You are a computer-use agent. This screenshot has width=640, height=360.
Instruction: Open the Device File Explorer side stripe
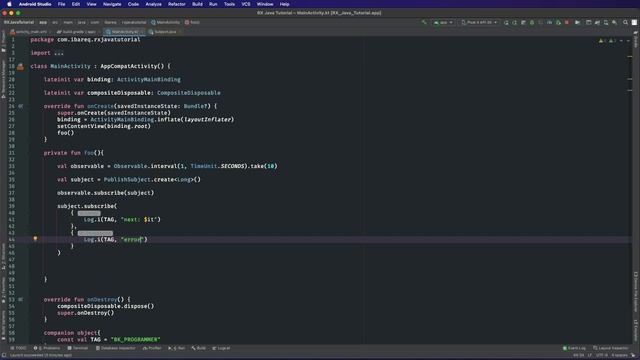[x=636, y=293]
